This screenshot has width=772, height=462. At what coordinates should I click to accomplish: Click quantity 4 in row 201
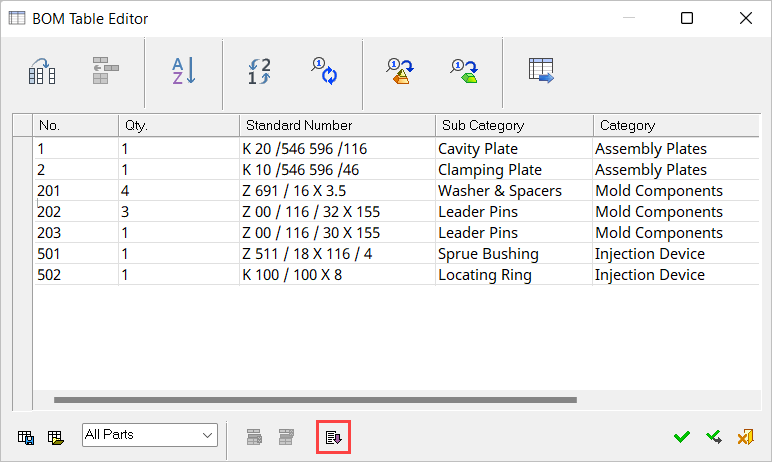[179, 191]
